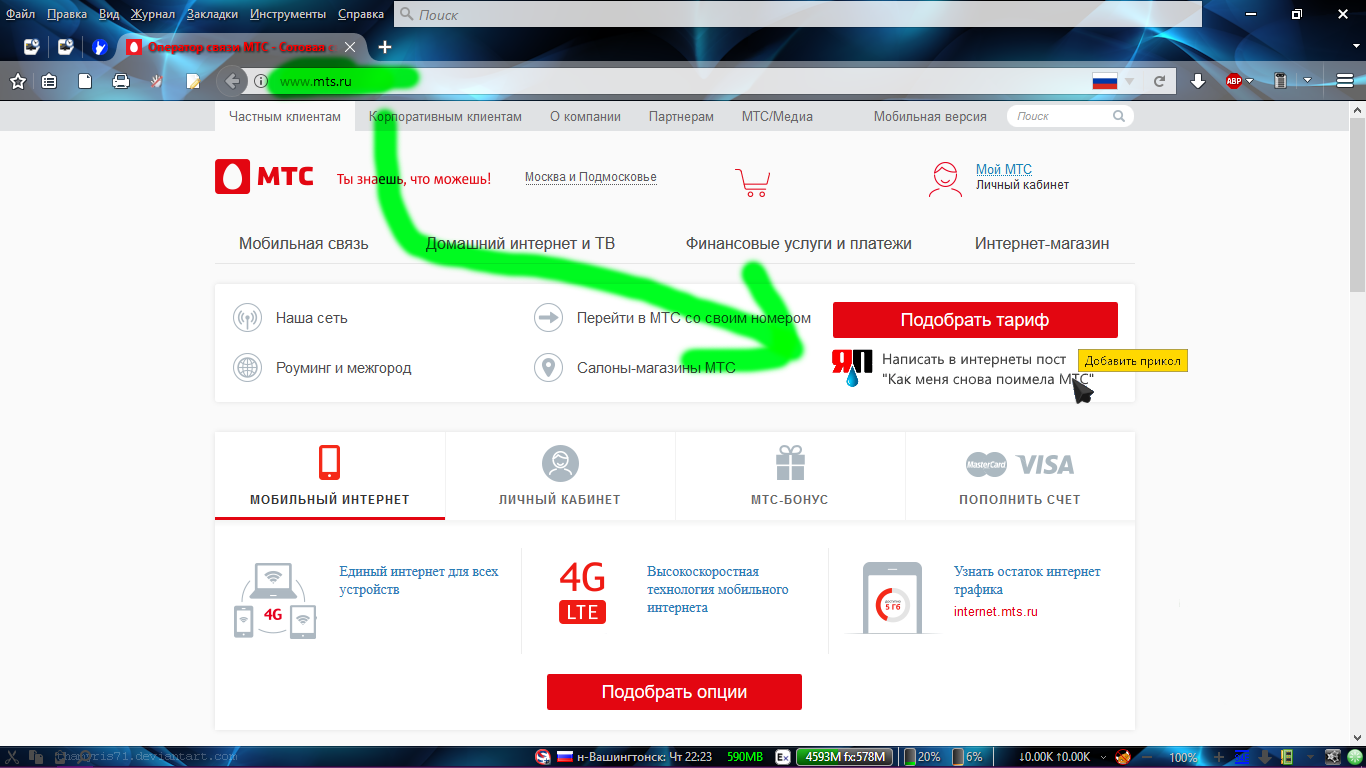The image size is (1366, 768).
Task: Go back with the left arrow button
Action: 232,81
